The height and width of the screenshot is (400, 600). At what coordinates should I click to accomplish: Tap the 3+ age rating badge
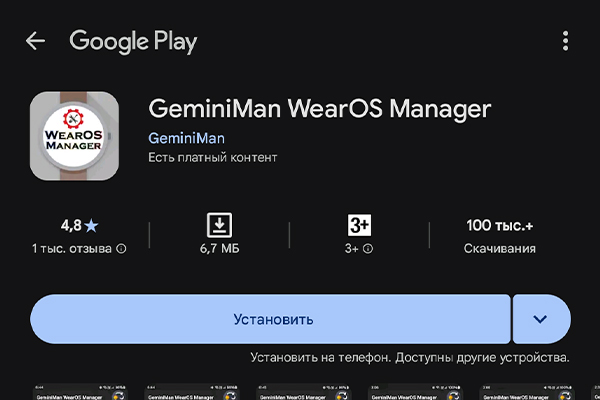point(359,225)
